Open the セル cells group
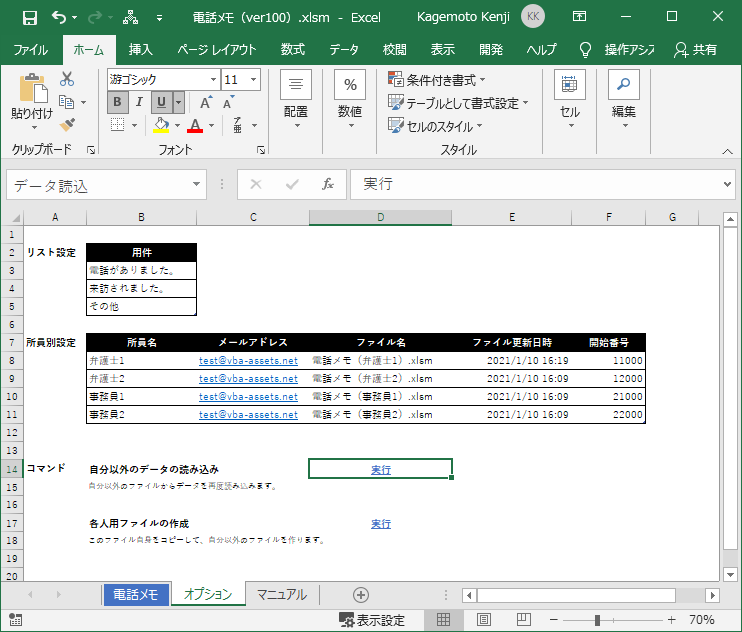742x632 pixels. (570, 99)
